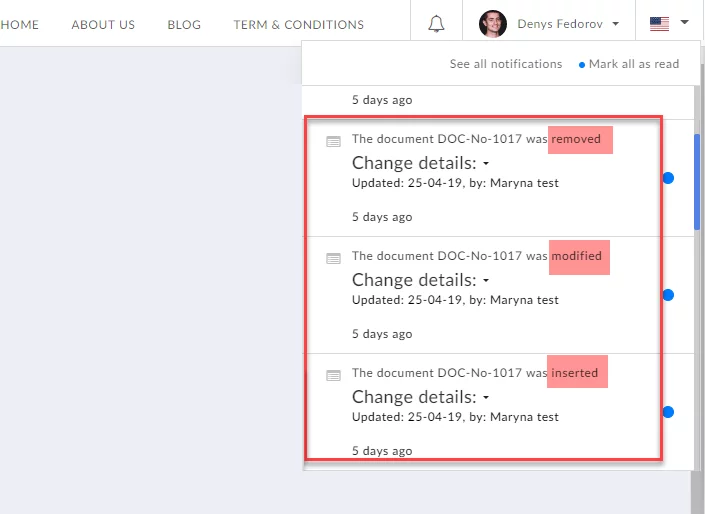The image size is (705, 514).
Task: Expand Change details for inserted document
Action: (420, 397)
